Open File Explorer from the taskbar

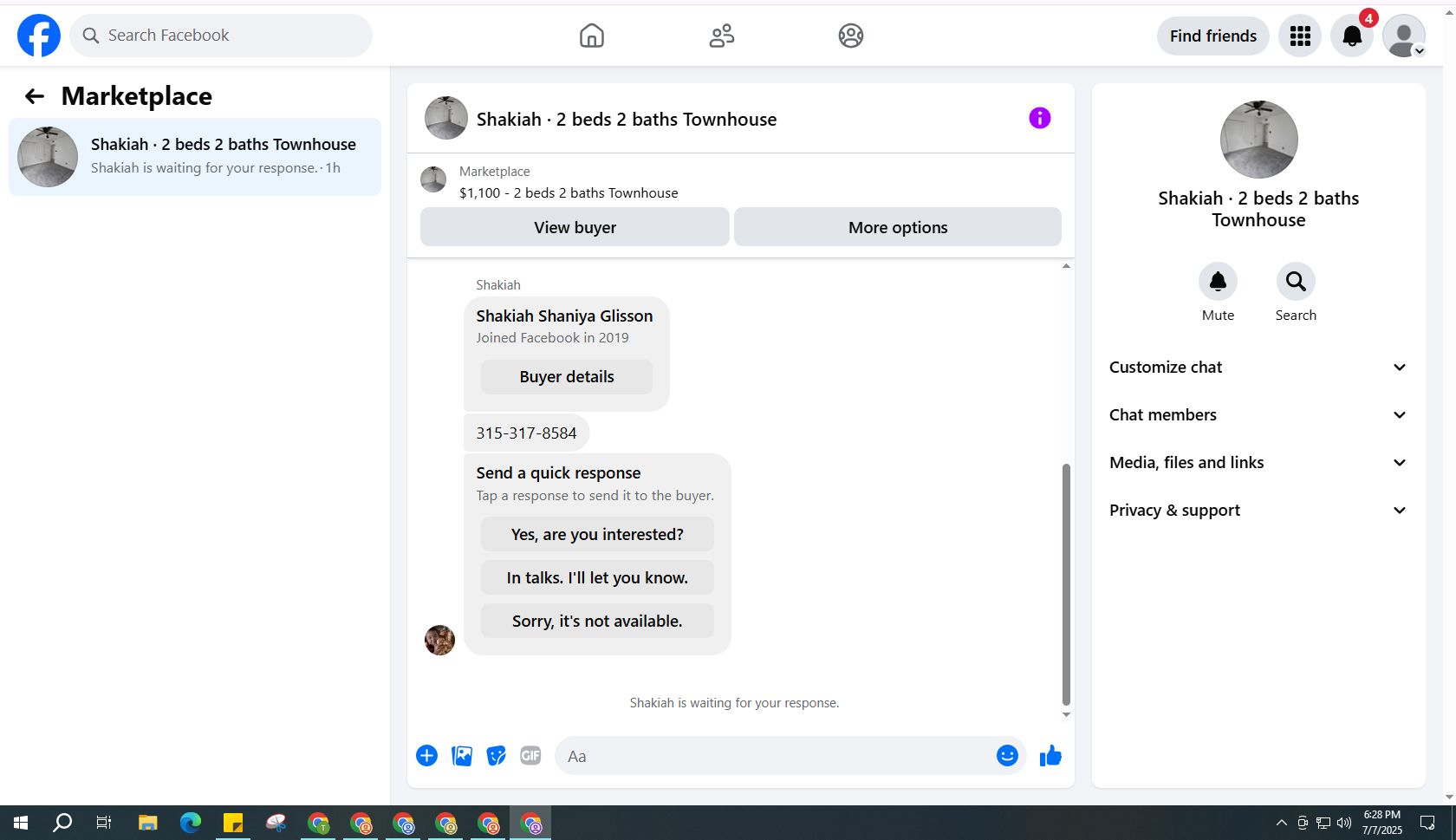pos(147,823)
